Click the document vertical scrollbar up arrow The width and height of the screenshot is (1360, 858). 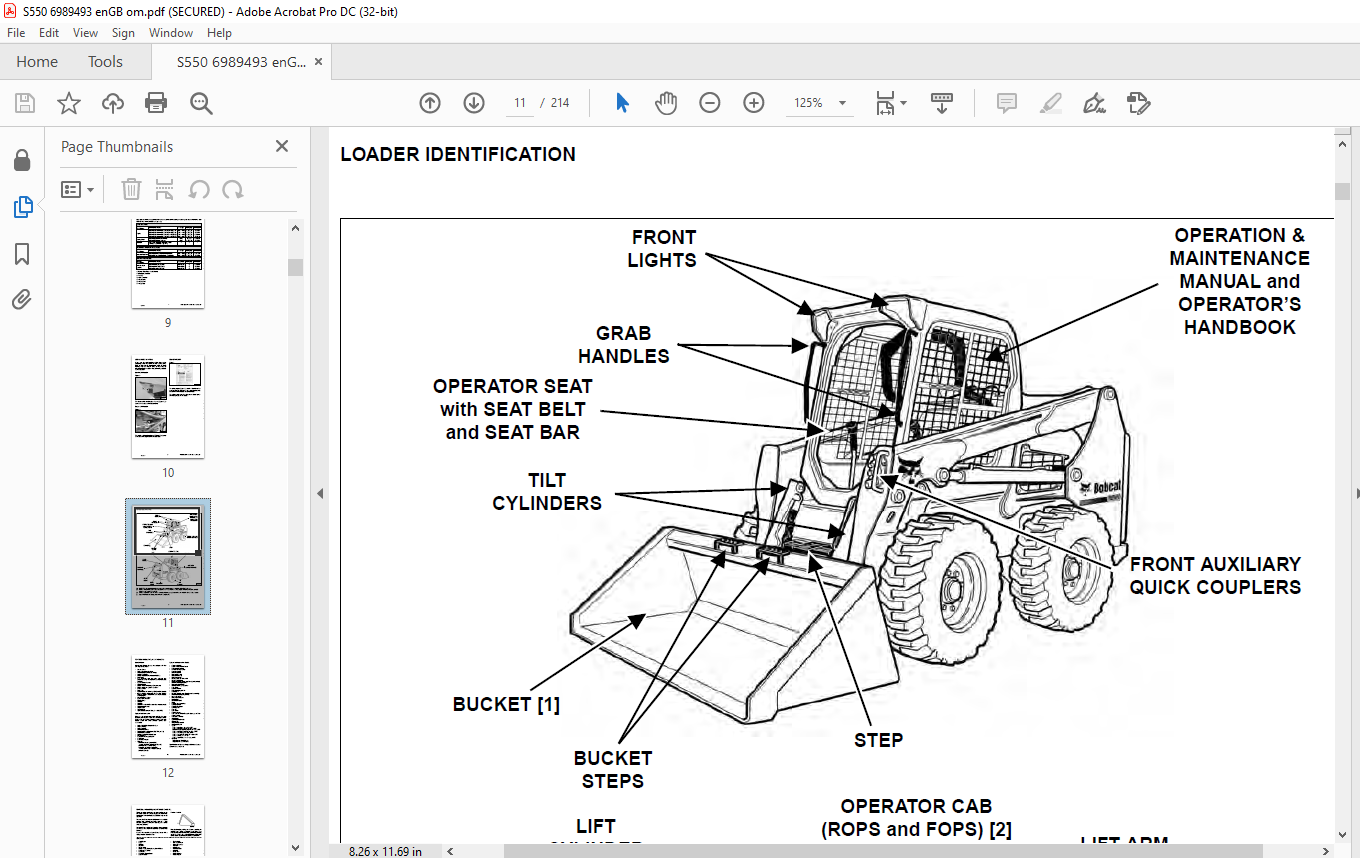pyautogui.click(x=1342, y=145)
